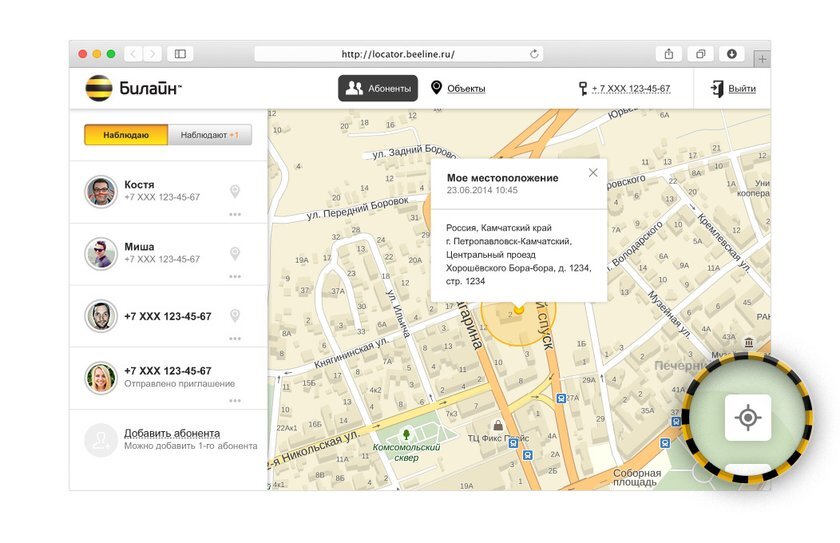Screen dimensions: 840x543
Task: Open more options dots for invited subscriber
Action: [x=235, y=401]
